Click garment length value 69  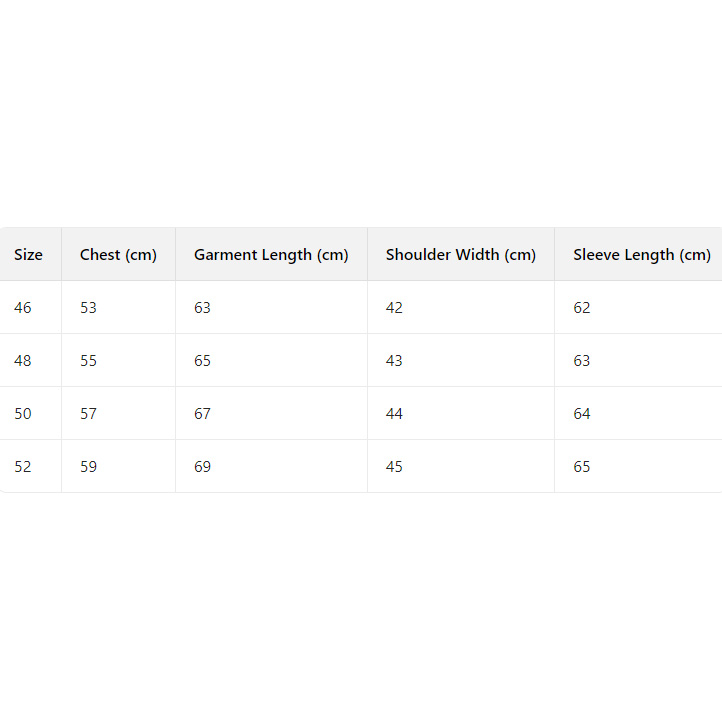(203, 467)
